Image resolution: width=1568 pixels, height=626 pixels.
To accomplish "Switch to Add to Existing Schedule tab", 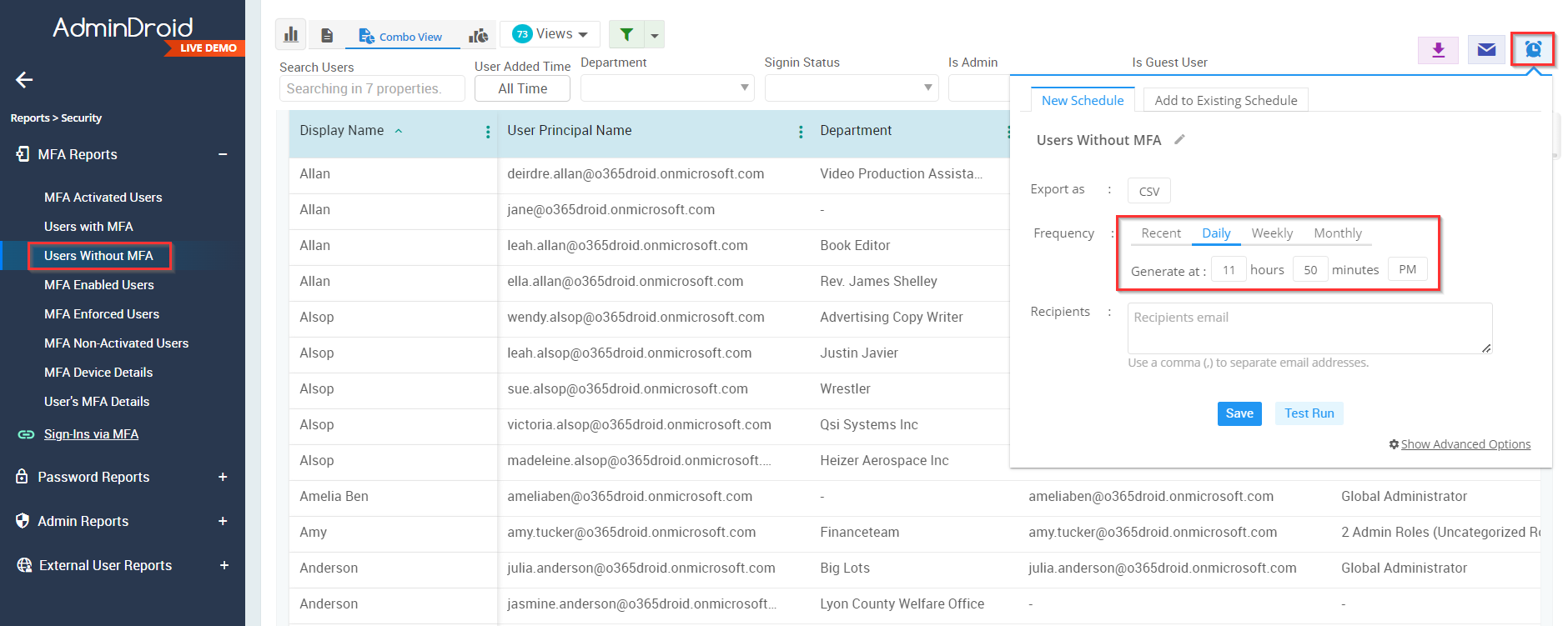I will 1225,101.
